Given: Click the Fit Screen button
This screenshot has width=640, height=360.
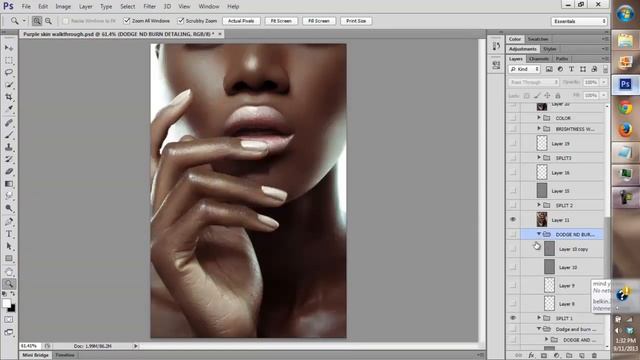Looking at the screenshot, I should coord(281,21).
